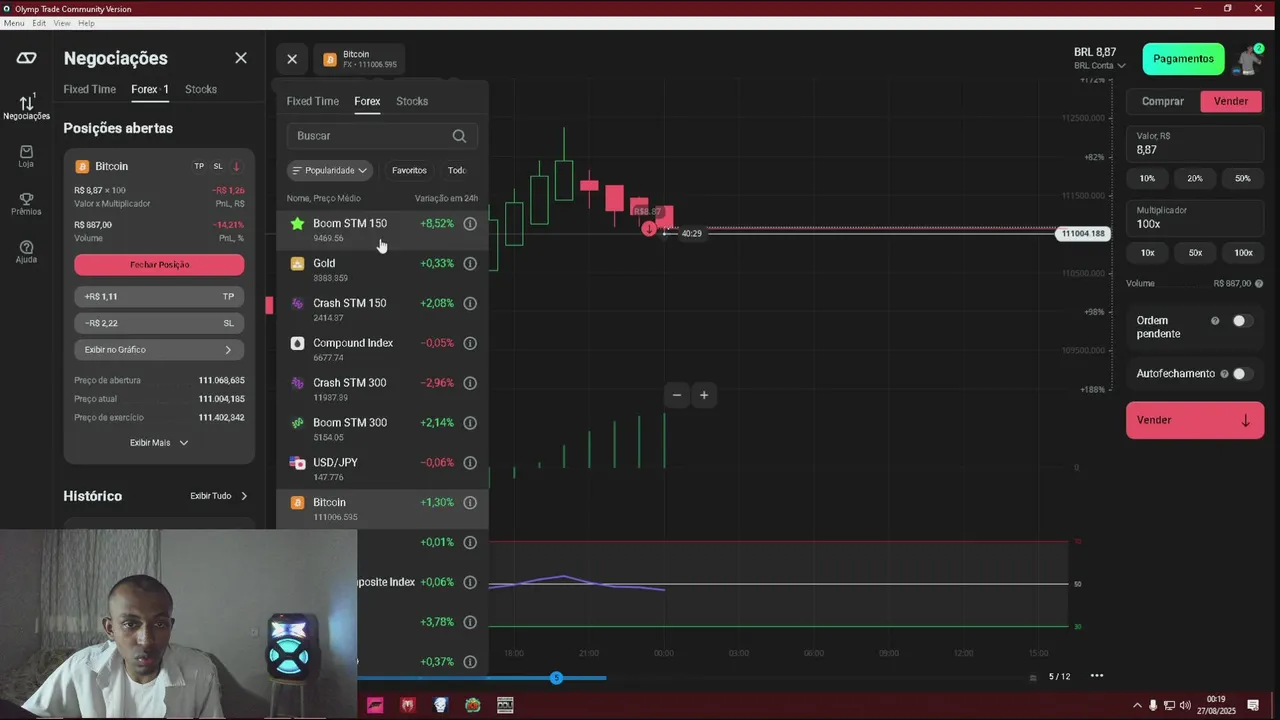This screenshot has height=720, width=1280.
Task: Click the Bitcoin position direction arrow
Action: (236, 166)
